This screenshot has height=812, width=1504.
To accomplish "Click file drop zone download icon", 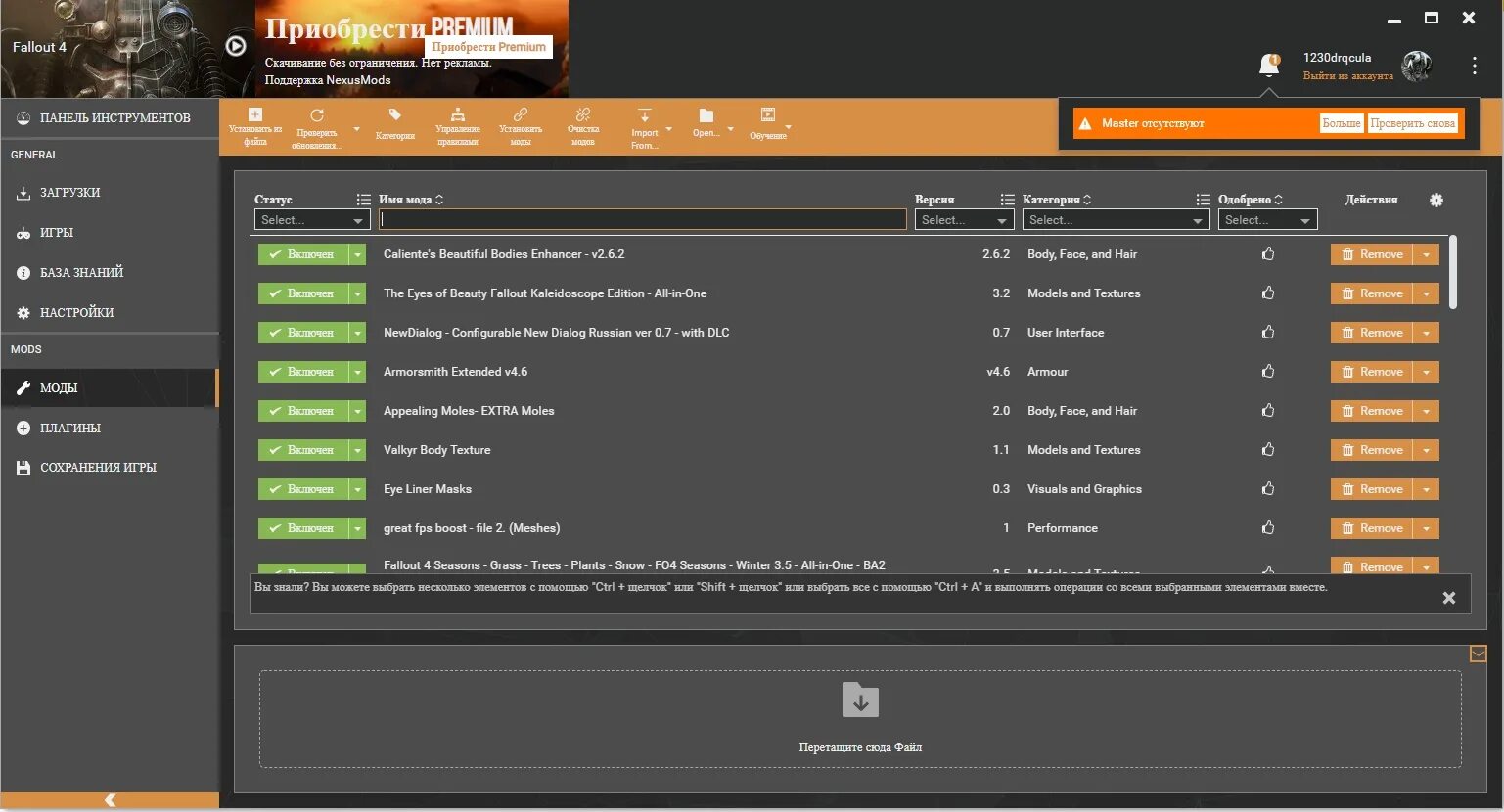I will pyautogui.click(x=861, y=700).
